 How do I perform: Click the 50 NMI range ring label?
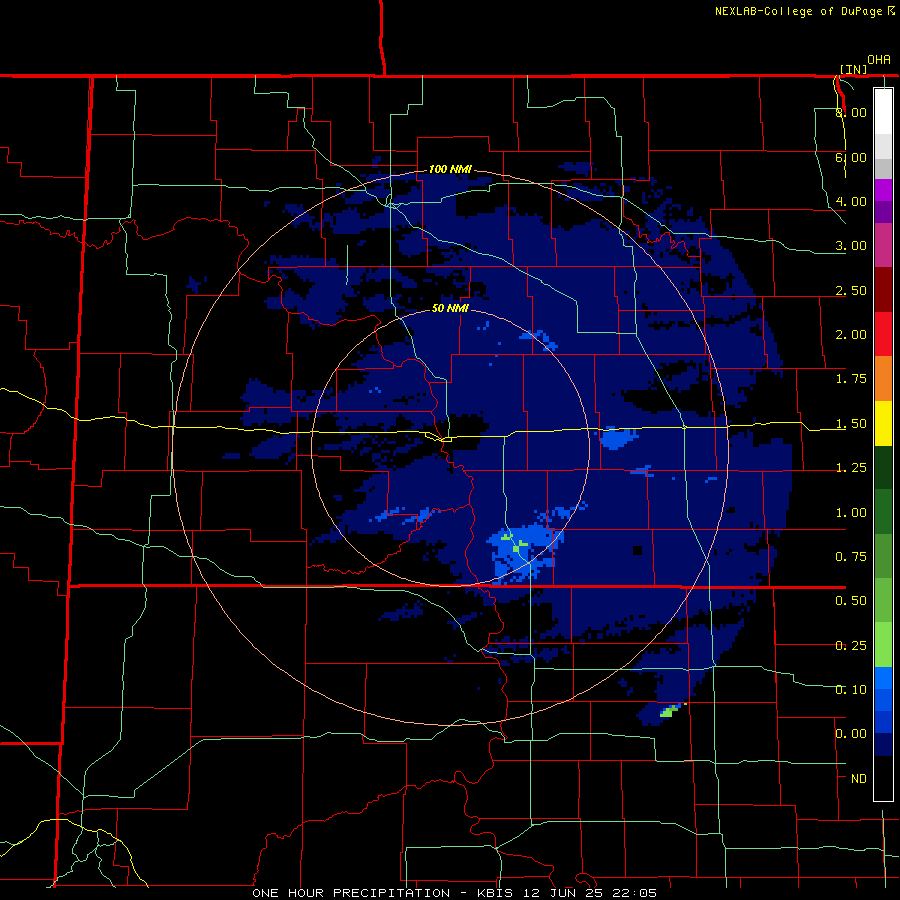pos(450,308)
